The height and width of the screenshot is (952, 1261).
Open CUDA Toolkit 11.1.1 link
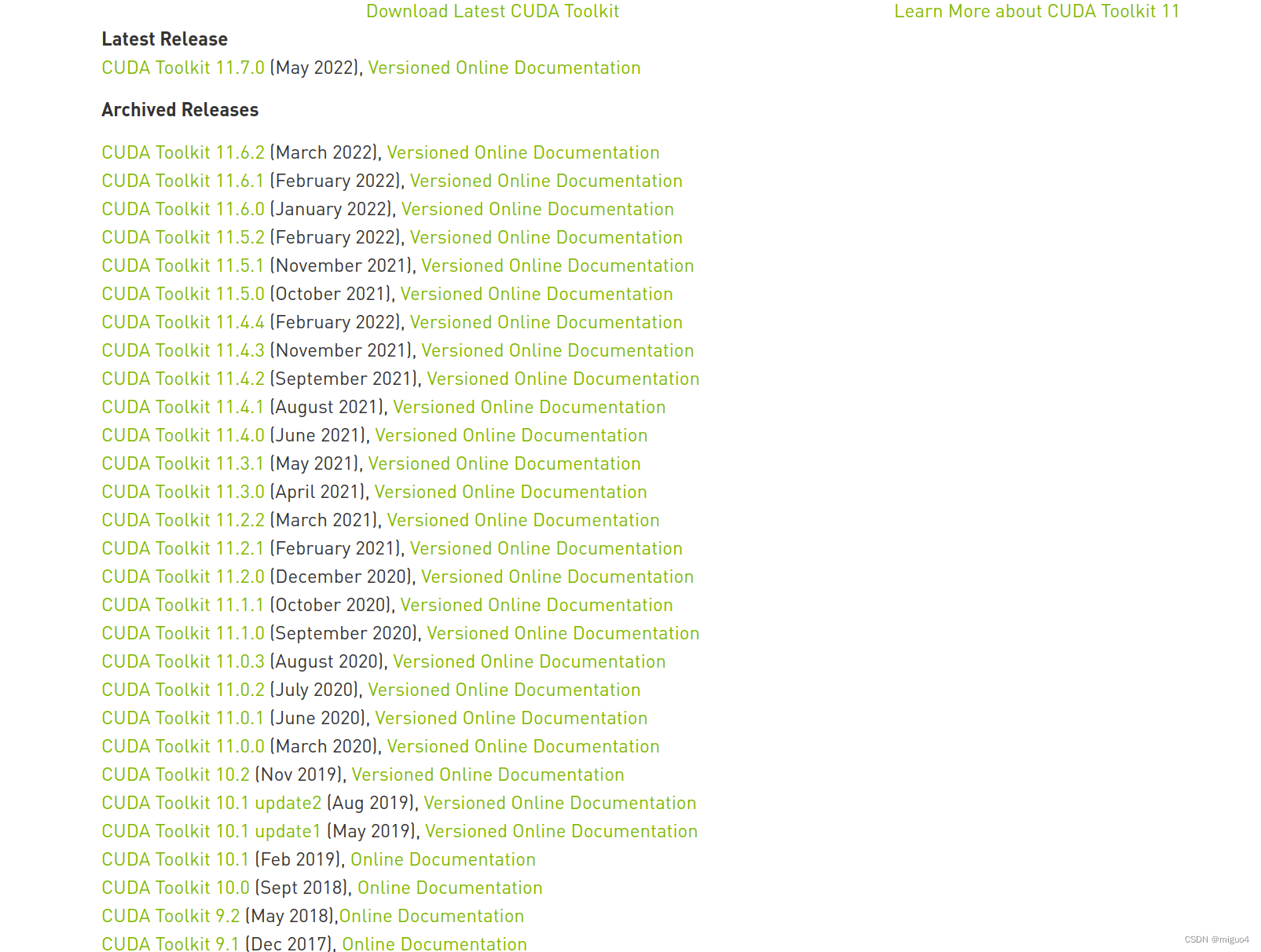tap(183, 605)
